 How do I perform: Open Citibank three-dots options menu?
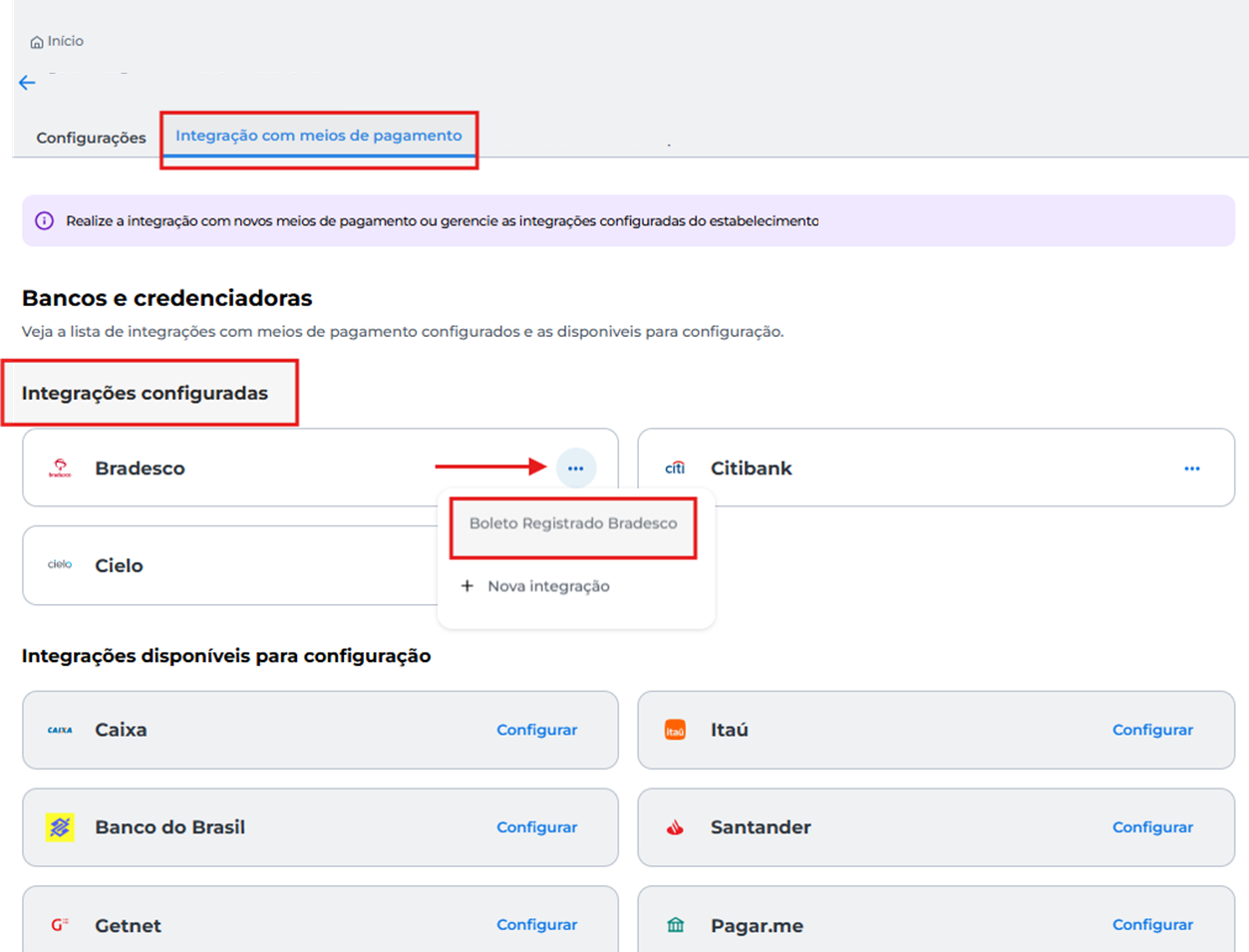pos(1192,468)
